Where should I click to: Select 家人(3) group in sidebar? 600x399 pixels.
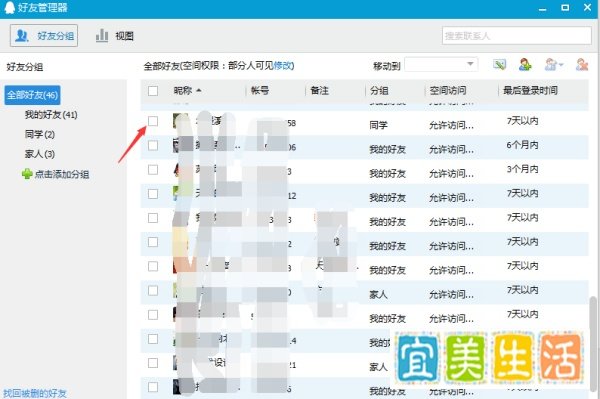click(x=39, y=154)
